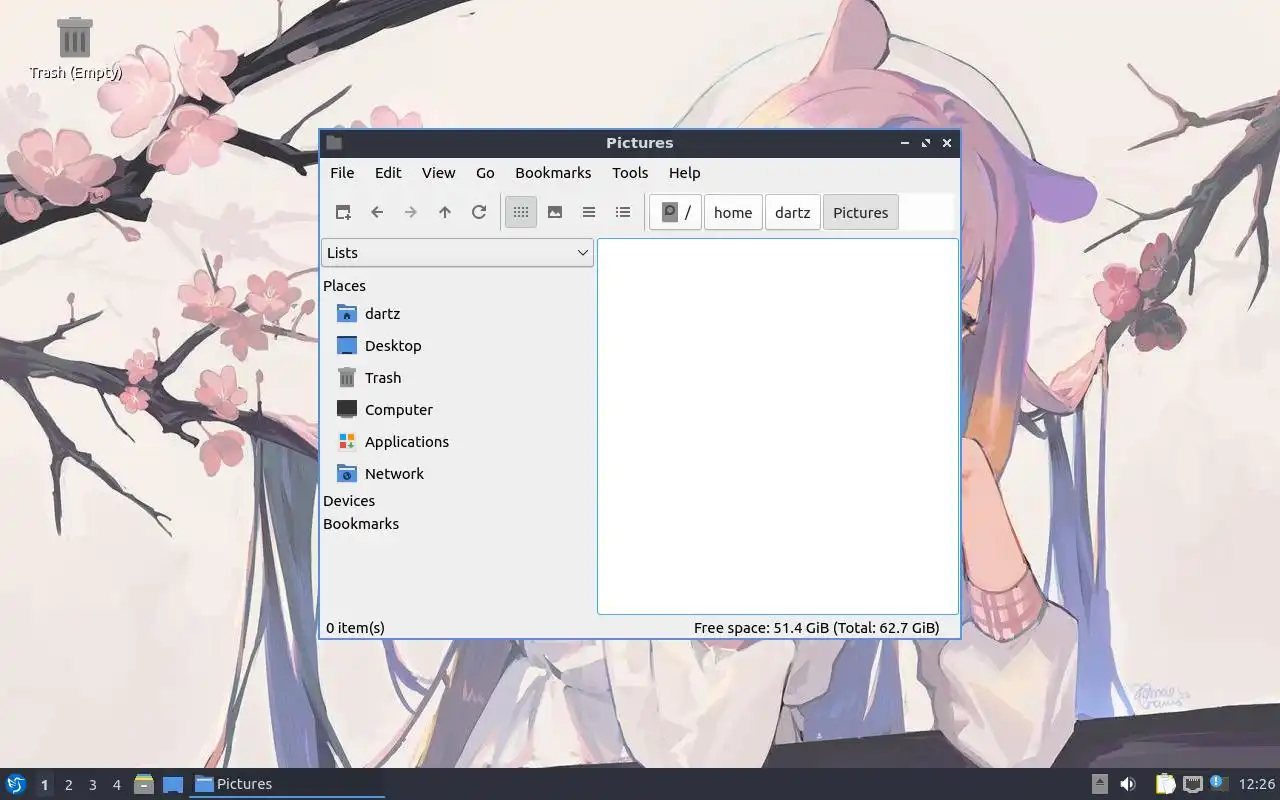Image resolution: width=1280 pixels, height=800 pixels.
Task: Go up to the parent folder
Action: [445, 212]
